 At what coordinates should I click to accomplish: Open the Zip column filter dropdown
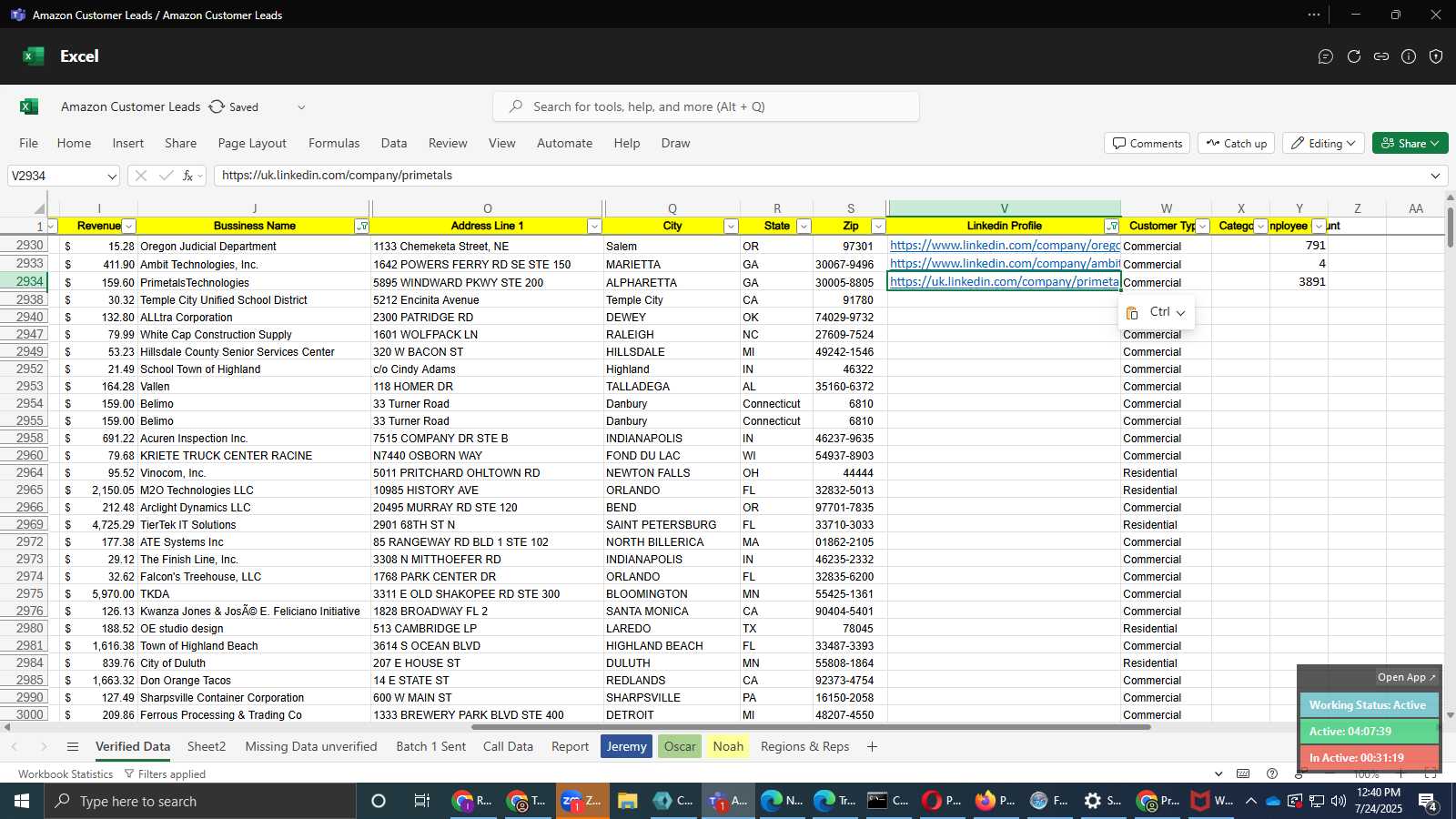pos(878,227)
